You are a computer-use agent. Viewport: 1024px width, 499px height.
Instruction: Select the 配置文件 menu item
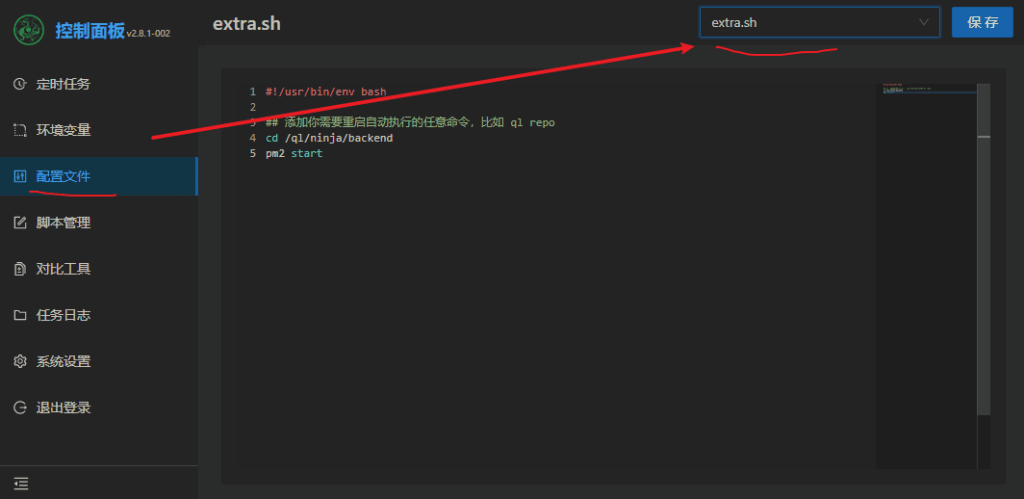click(99, 176)
